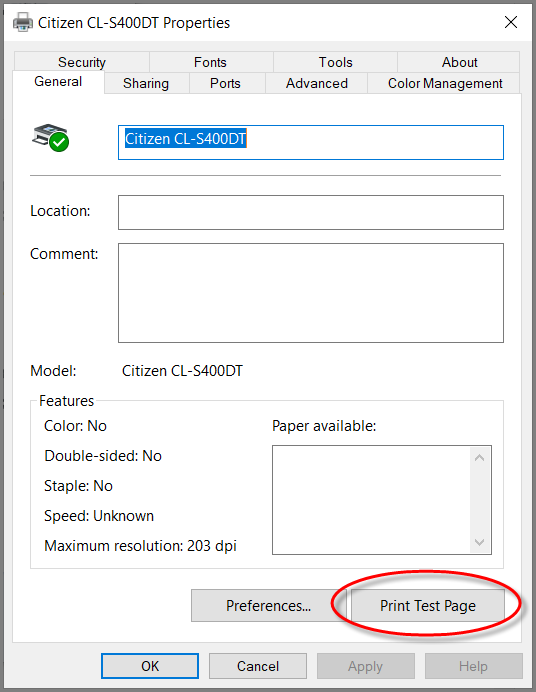Switch to the About tab
The image size is (536, 692).
[x=459, y=62]
